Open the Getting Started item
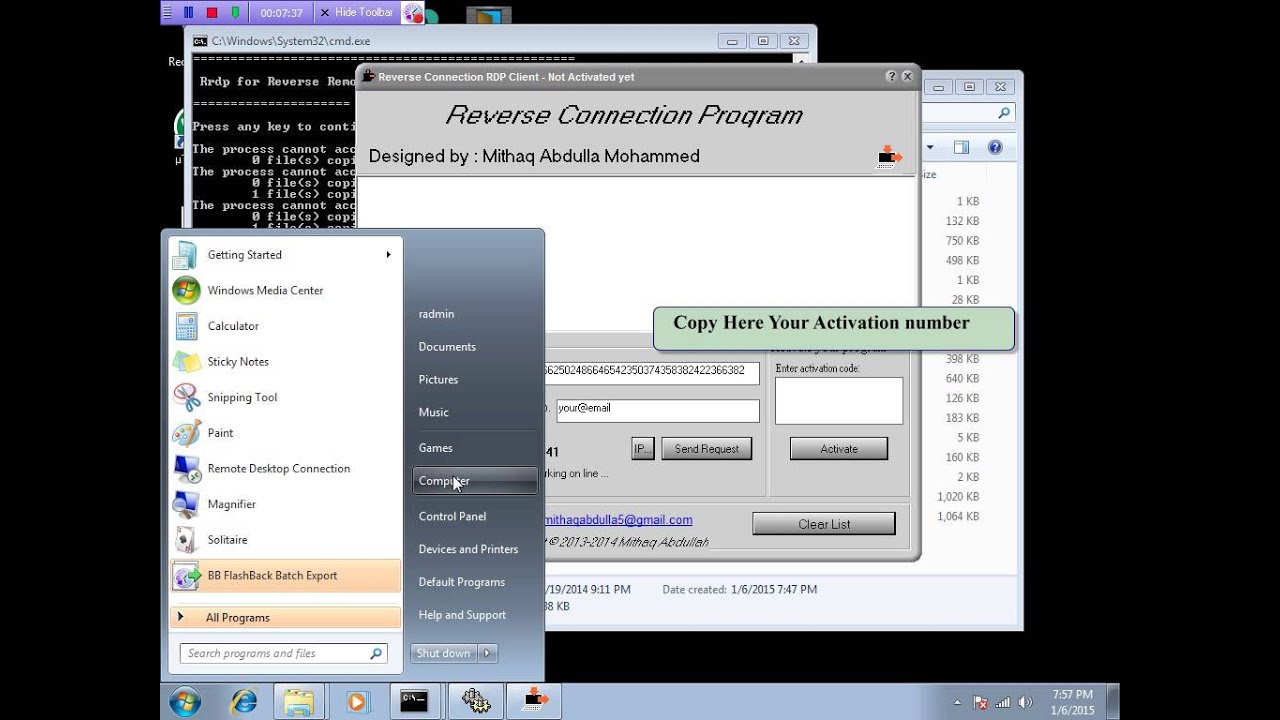 pyautogui.click(x=285, y=255)
